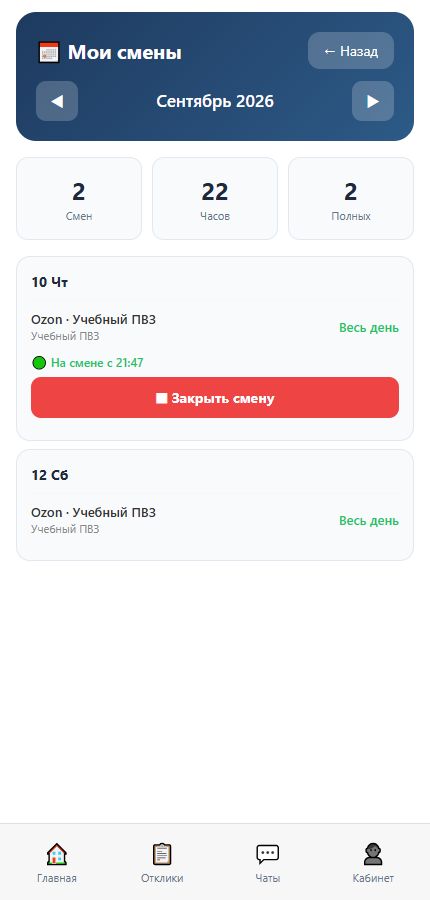Go to previous month with left arrow
This screenshot has height=900, width=430.
coord(57,101)
